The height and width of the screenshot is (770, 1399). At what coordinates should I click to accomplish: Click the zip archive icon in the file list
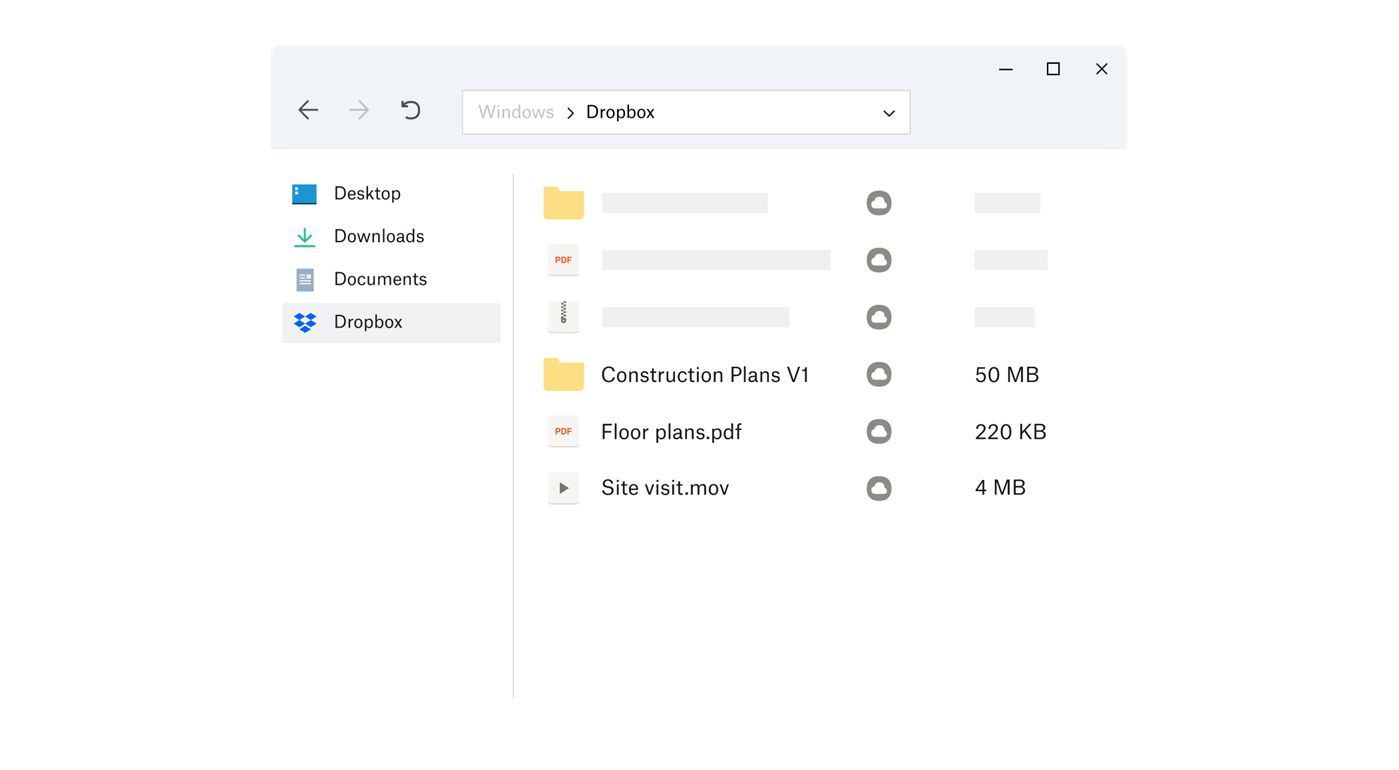point(563,316)
